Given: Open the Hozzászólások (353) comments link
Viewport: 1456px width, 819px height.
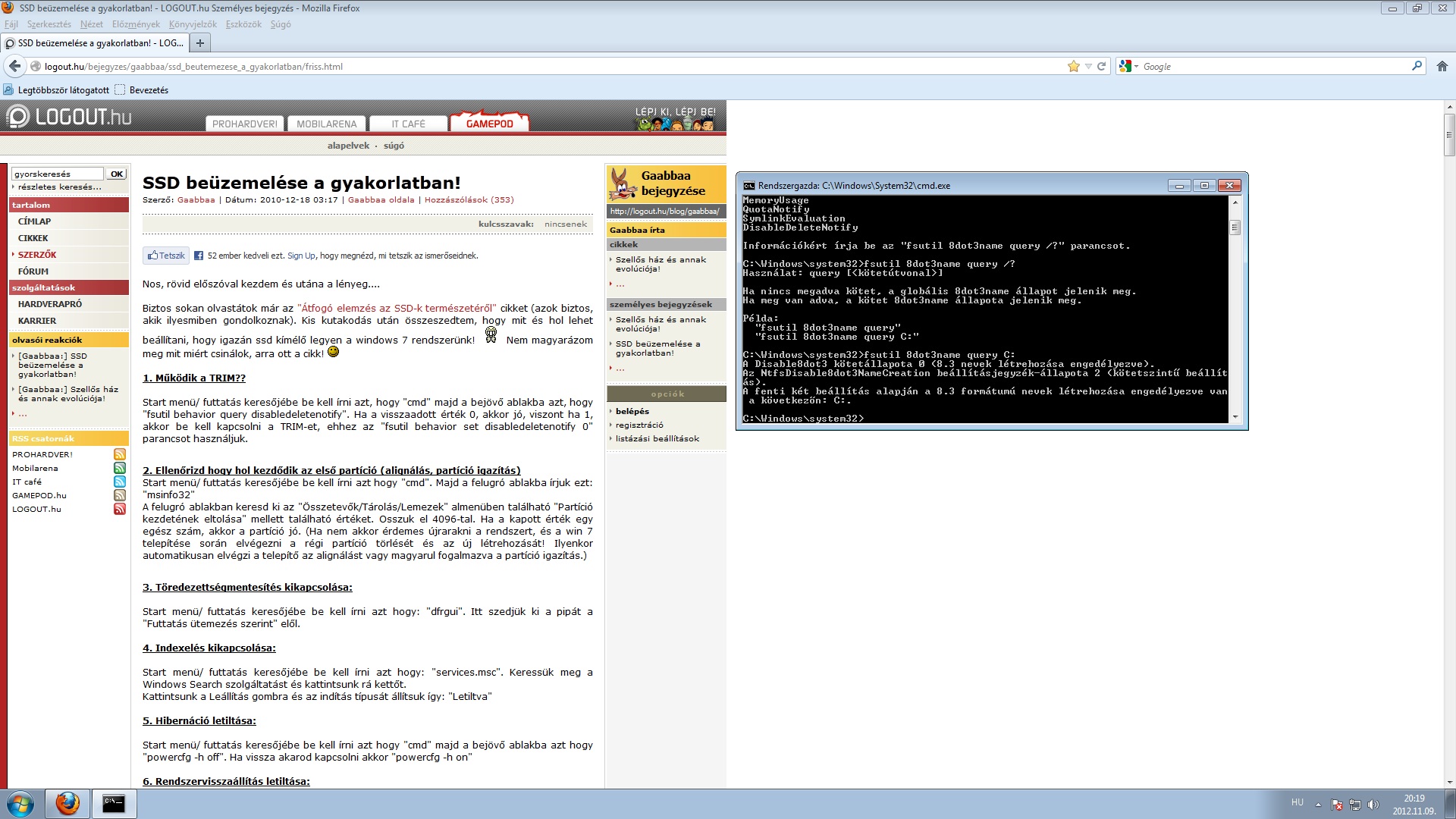Looking at the screenshot, I should point(469,200).
